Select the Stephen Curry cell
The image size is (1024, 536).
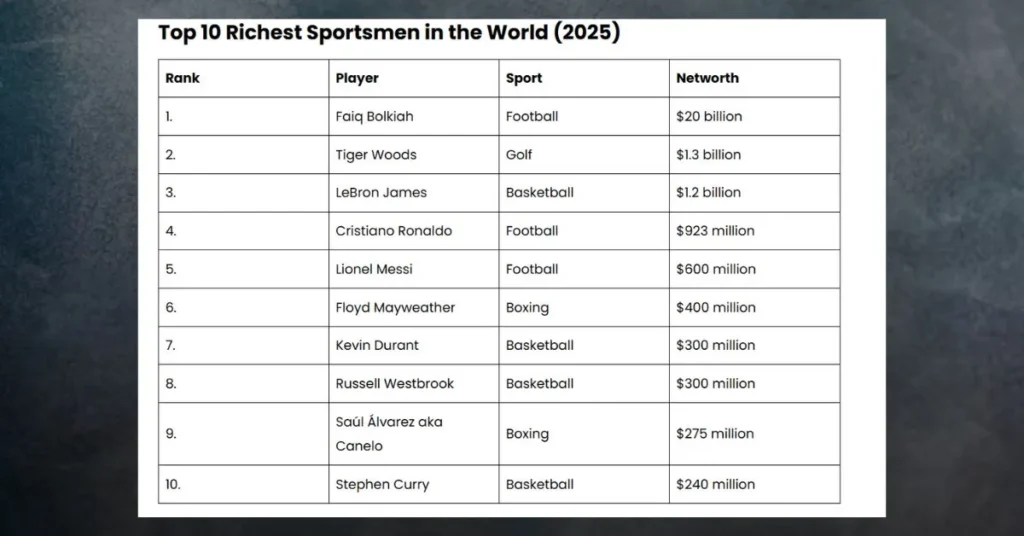tap(382, 484)
